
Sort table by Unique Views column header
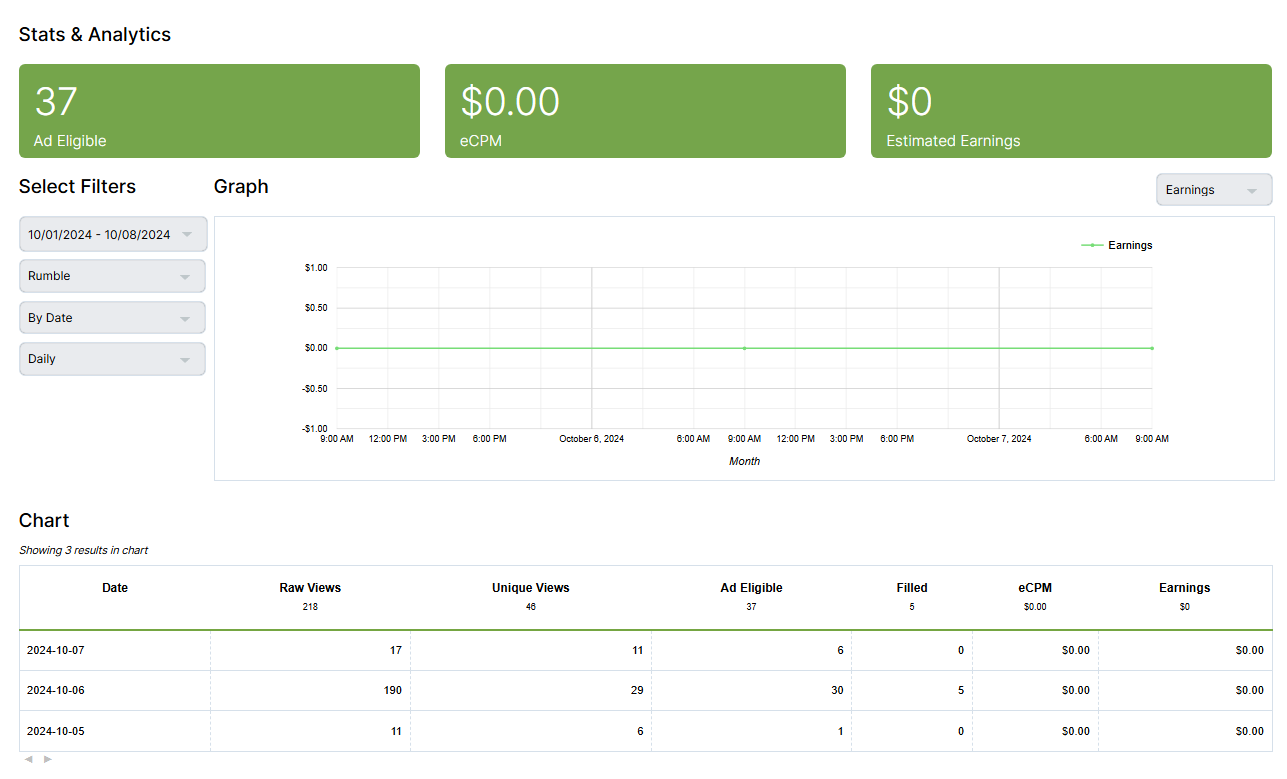click(530, 588)
